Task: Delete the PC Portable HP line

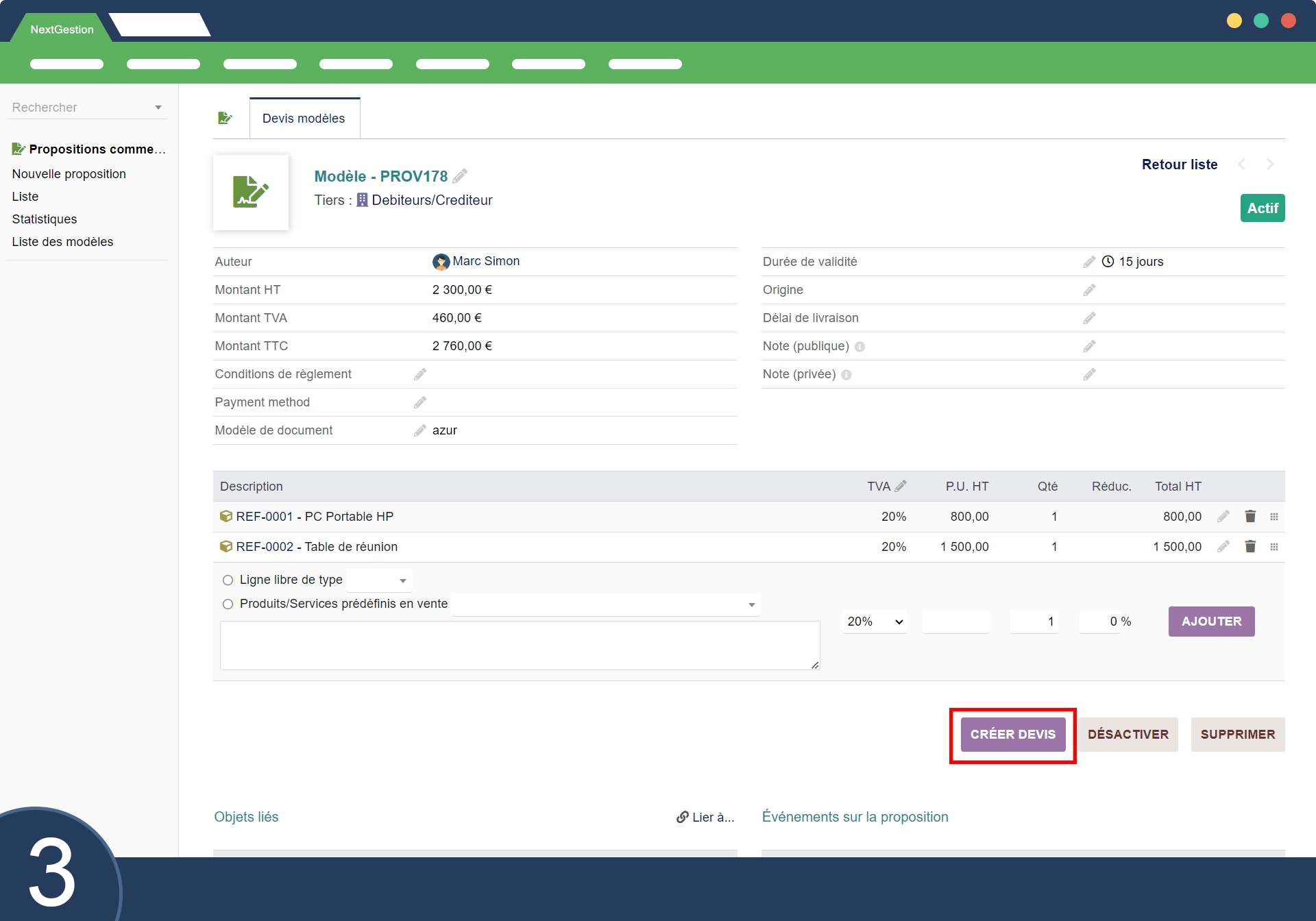Action: 1250,516
